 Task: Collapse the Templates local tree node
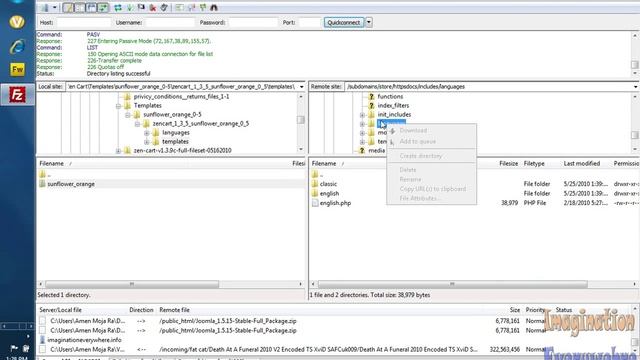coord(118,106)
